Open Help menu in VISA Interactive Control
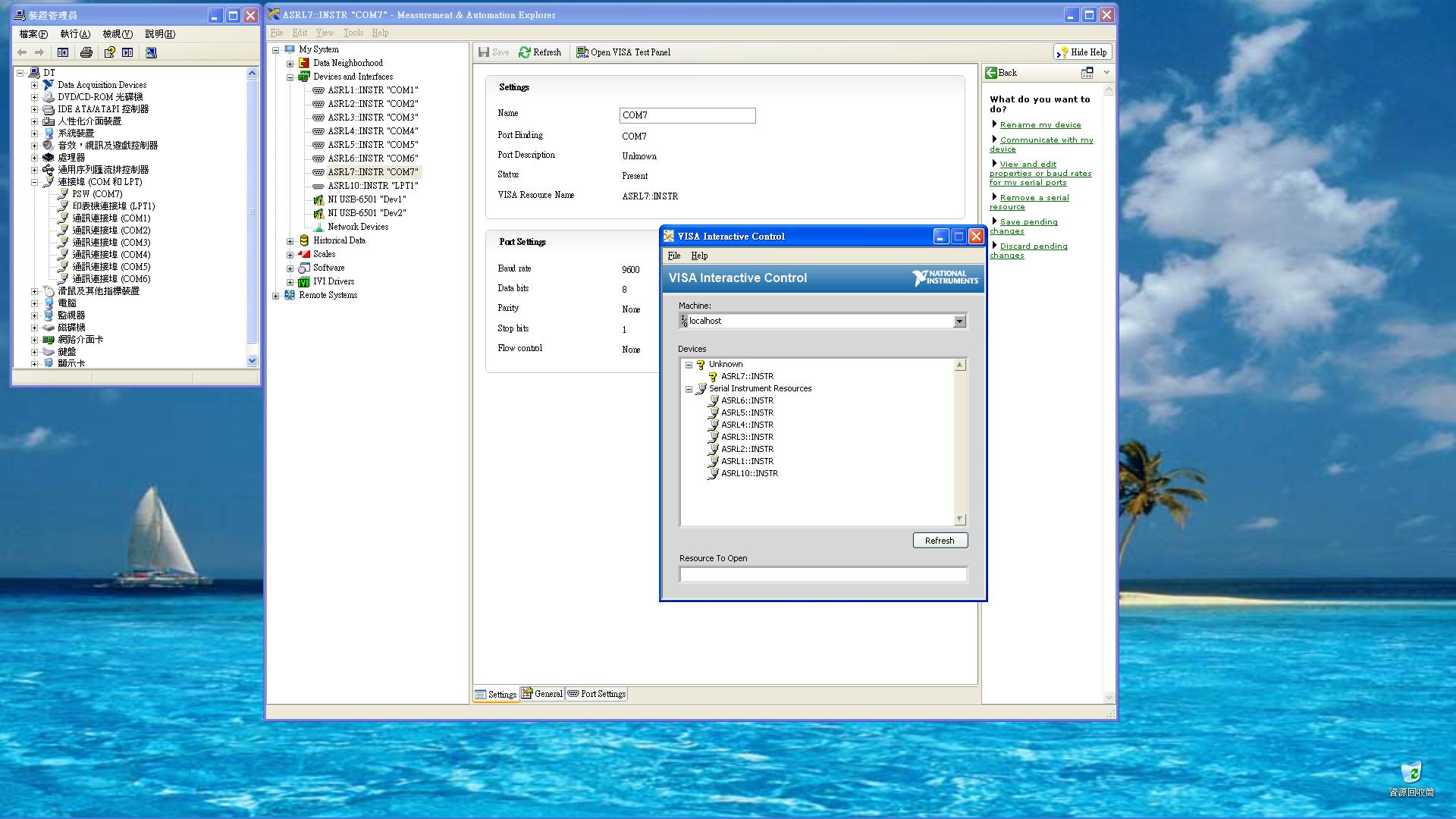 click(x=699, y=256)
